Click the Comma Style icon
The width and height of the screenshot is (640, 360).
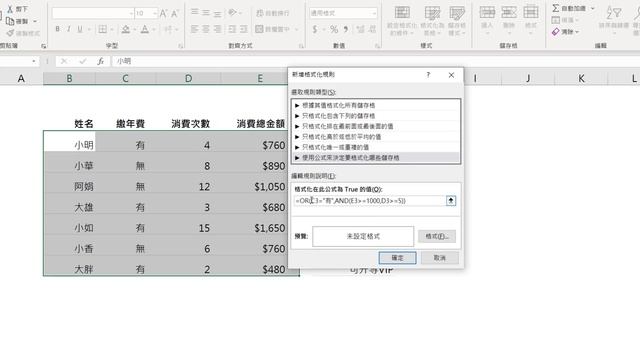346,29
